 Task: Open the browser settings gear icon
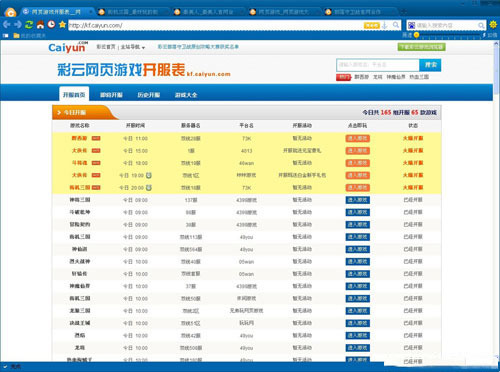tap(493, 25)
